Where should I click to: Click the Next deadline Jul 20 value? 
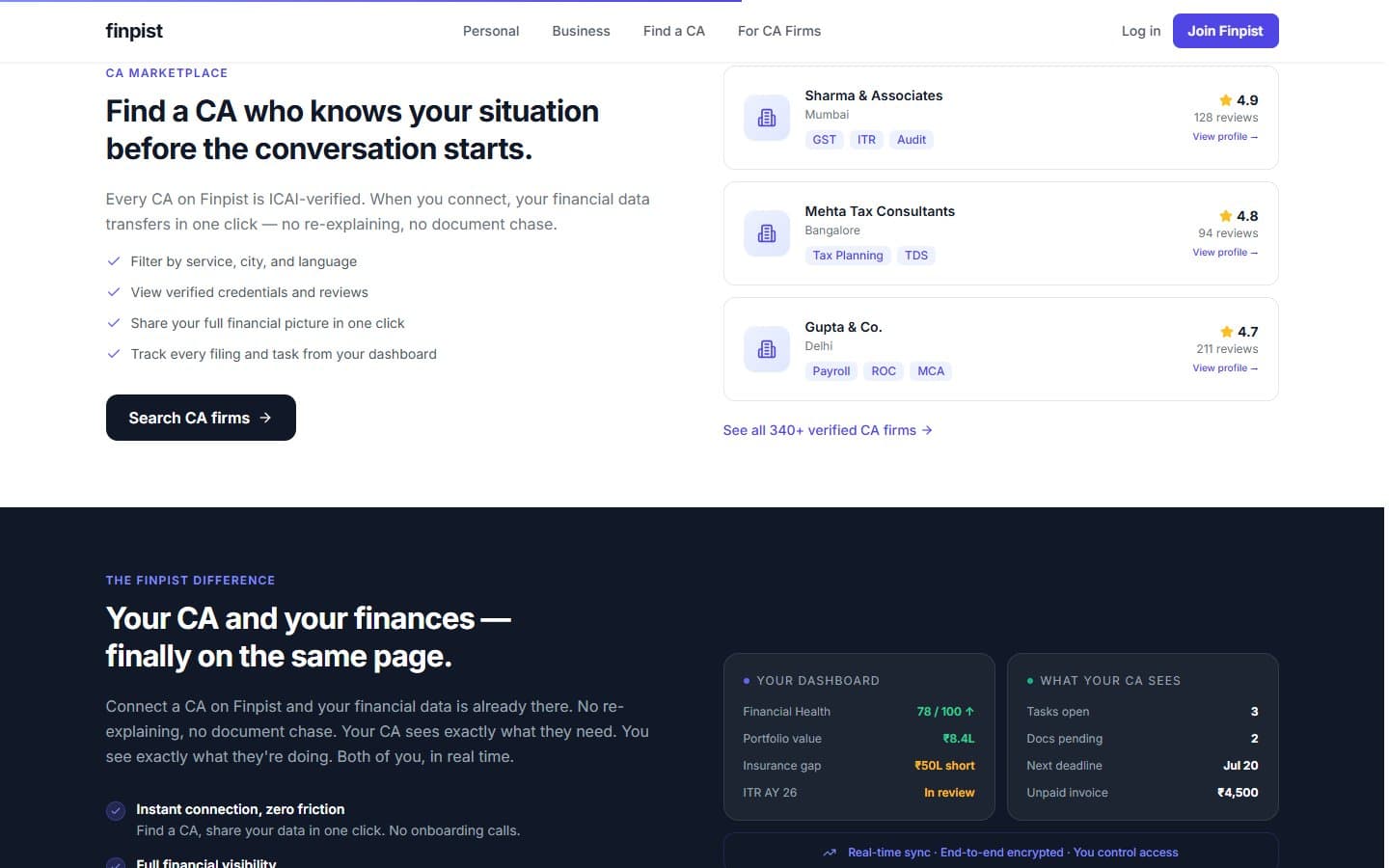tap(1240, 766)
